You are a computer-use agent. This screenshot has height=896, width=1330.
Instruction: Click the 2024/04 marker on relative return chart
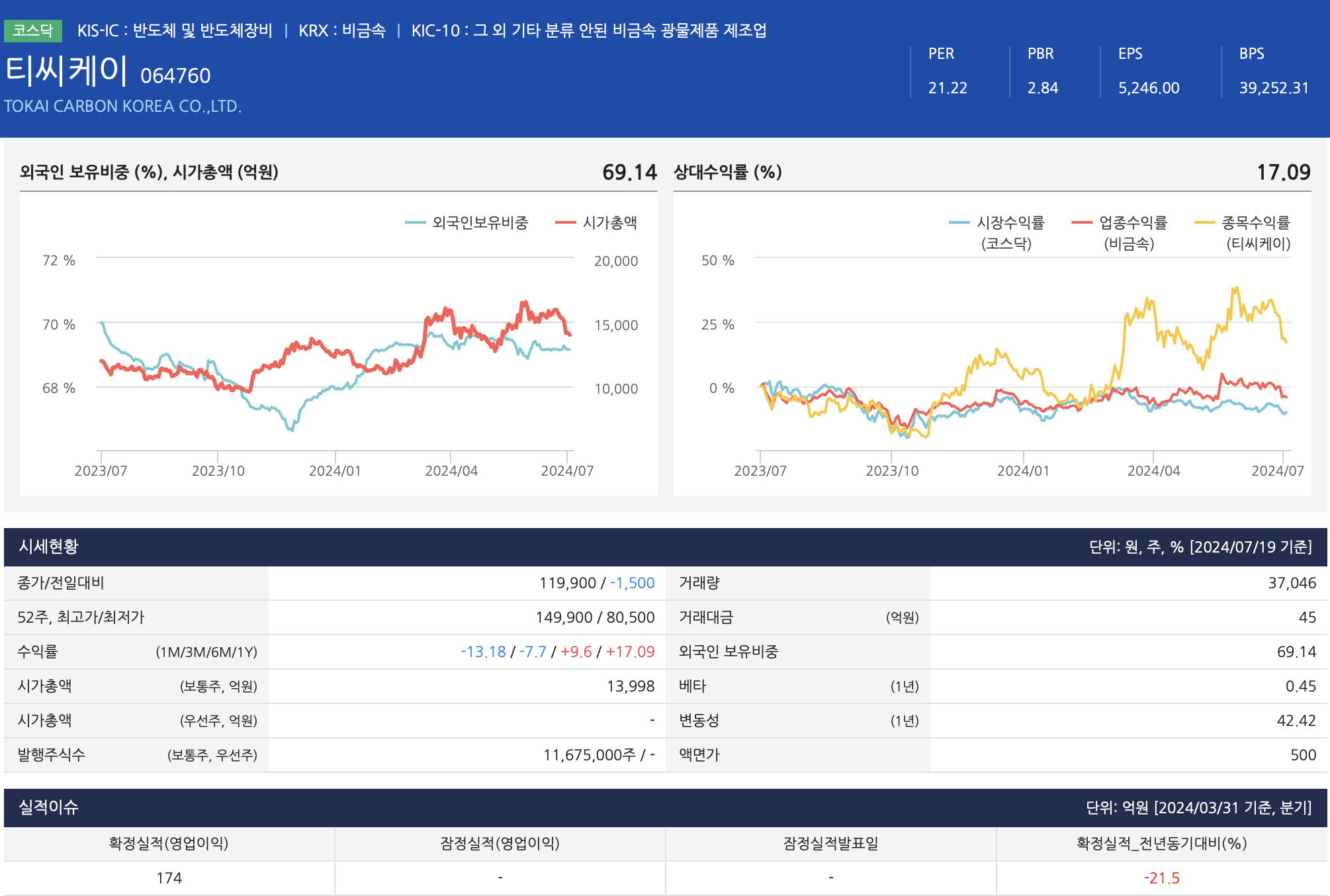point(1153,470)
